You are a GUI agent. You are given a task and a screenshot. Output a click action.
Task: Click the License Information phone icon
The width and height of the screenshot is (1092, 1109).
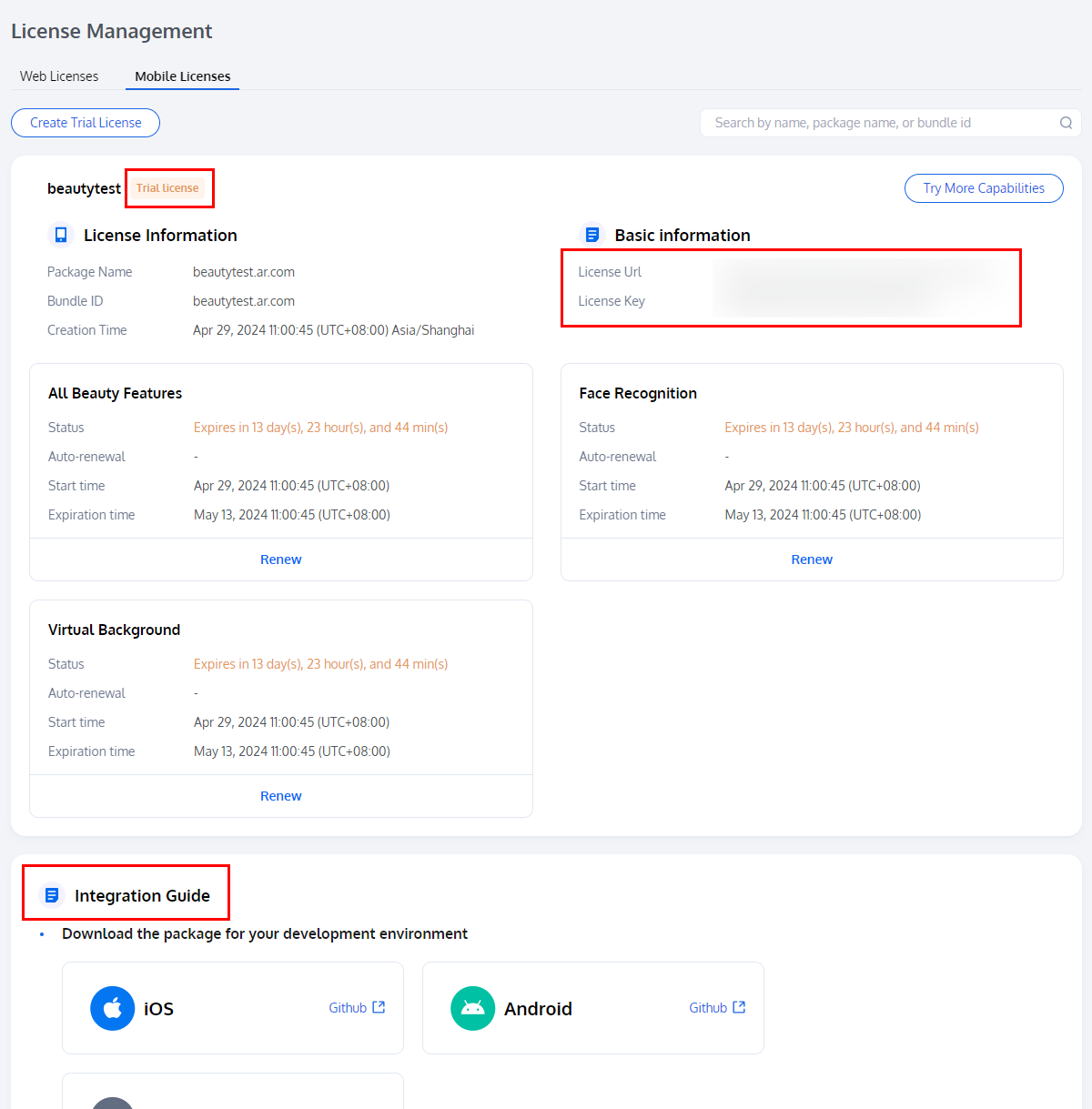click(61, 235)
